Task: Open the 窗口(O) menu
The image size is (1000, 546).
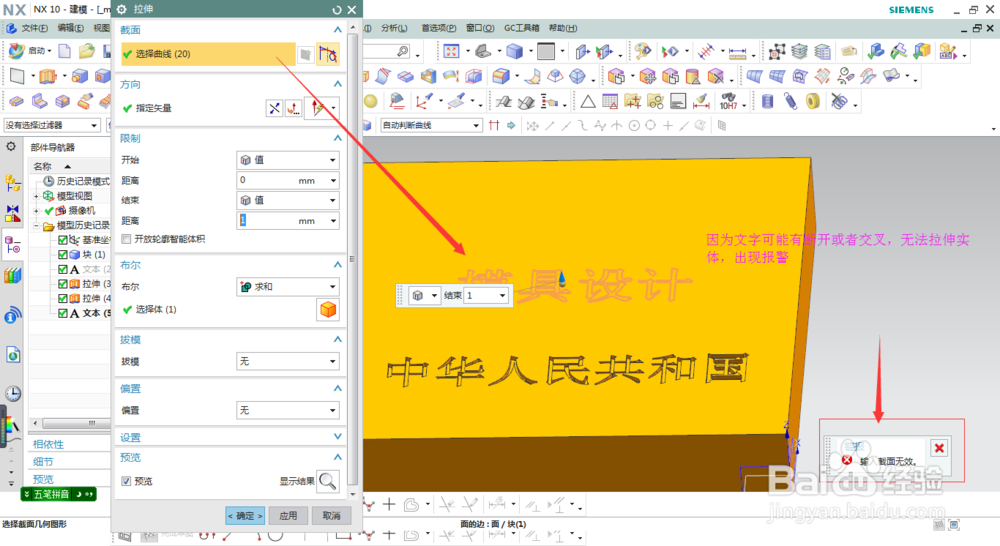Action: 480,28
